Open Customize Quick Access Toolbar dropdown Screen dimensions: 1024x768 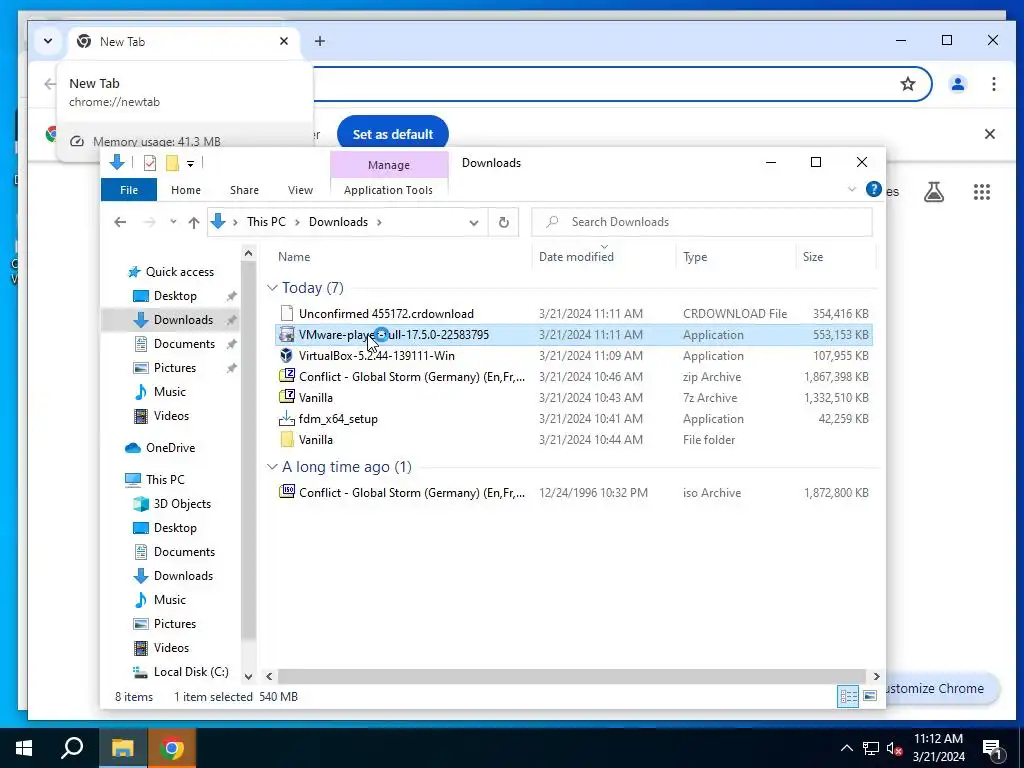190,163
